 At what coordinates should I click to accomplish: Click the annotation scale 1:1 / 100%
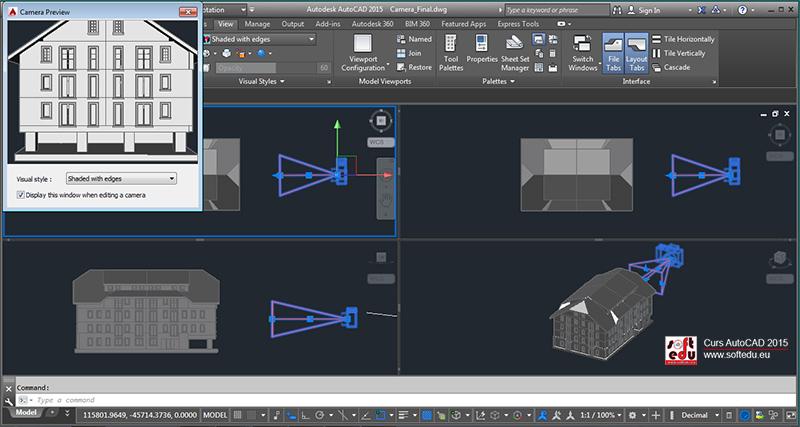tap(601, 415)
